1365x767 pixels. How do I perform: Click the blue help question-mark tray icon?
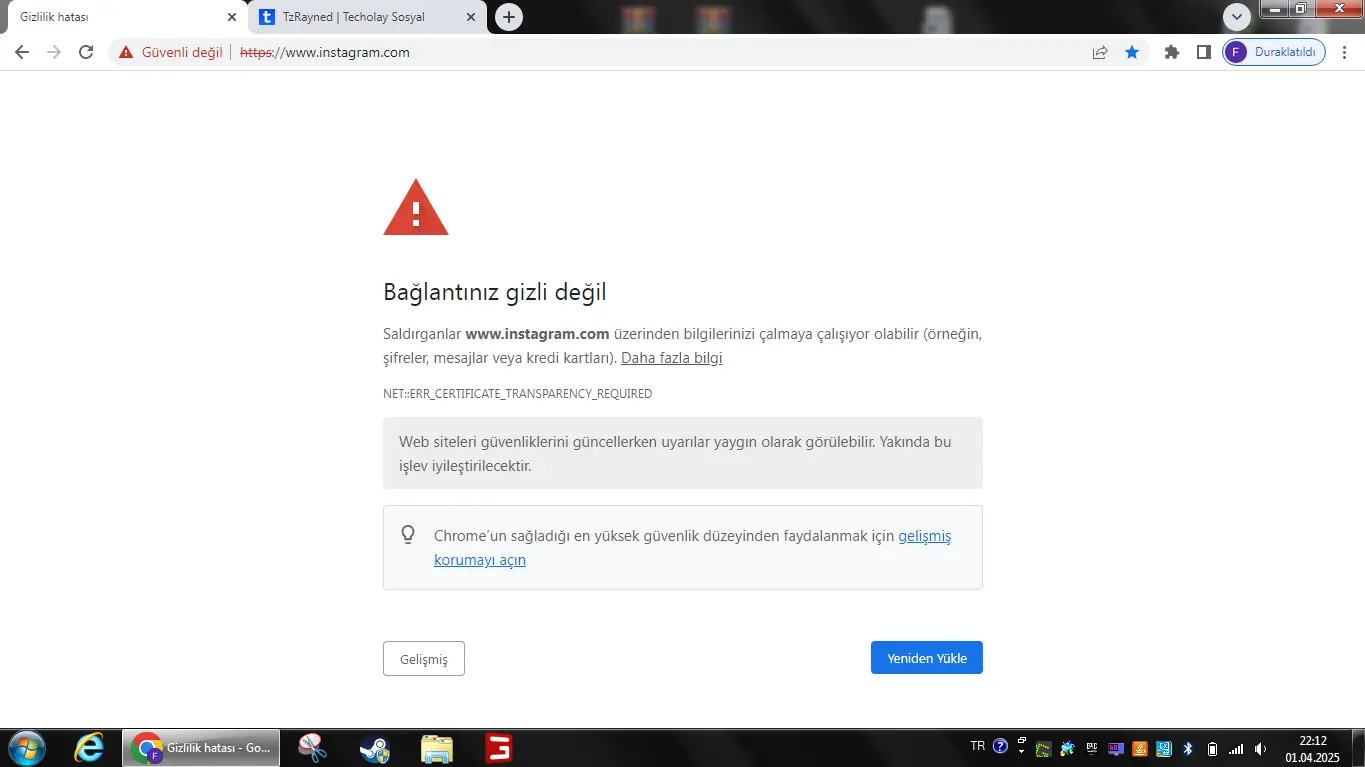point(1000,747)
